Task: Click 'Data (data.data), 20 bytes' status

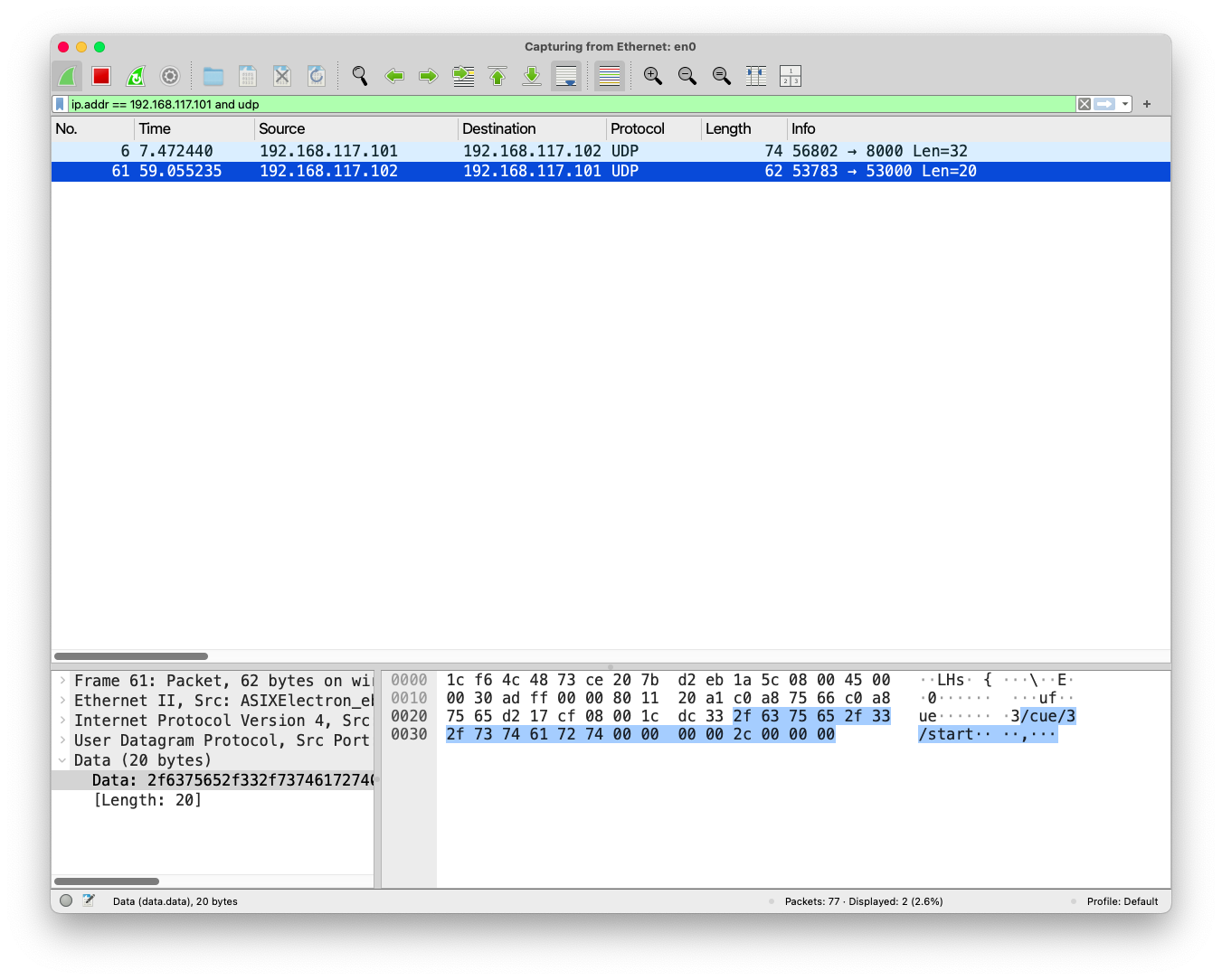Action: tap(175, 901)
